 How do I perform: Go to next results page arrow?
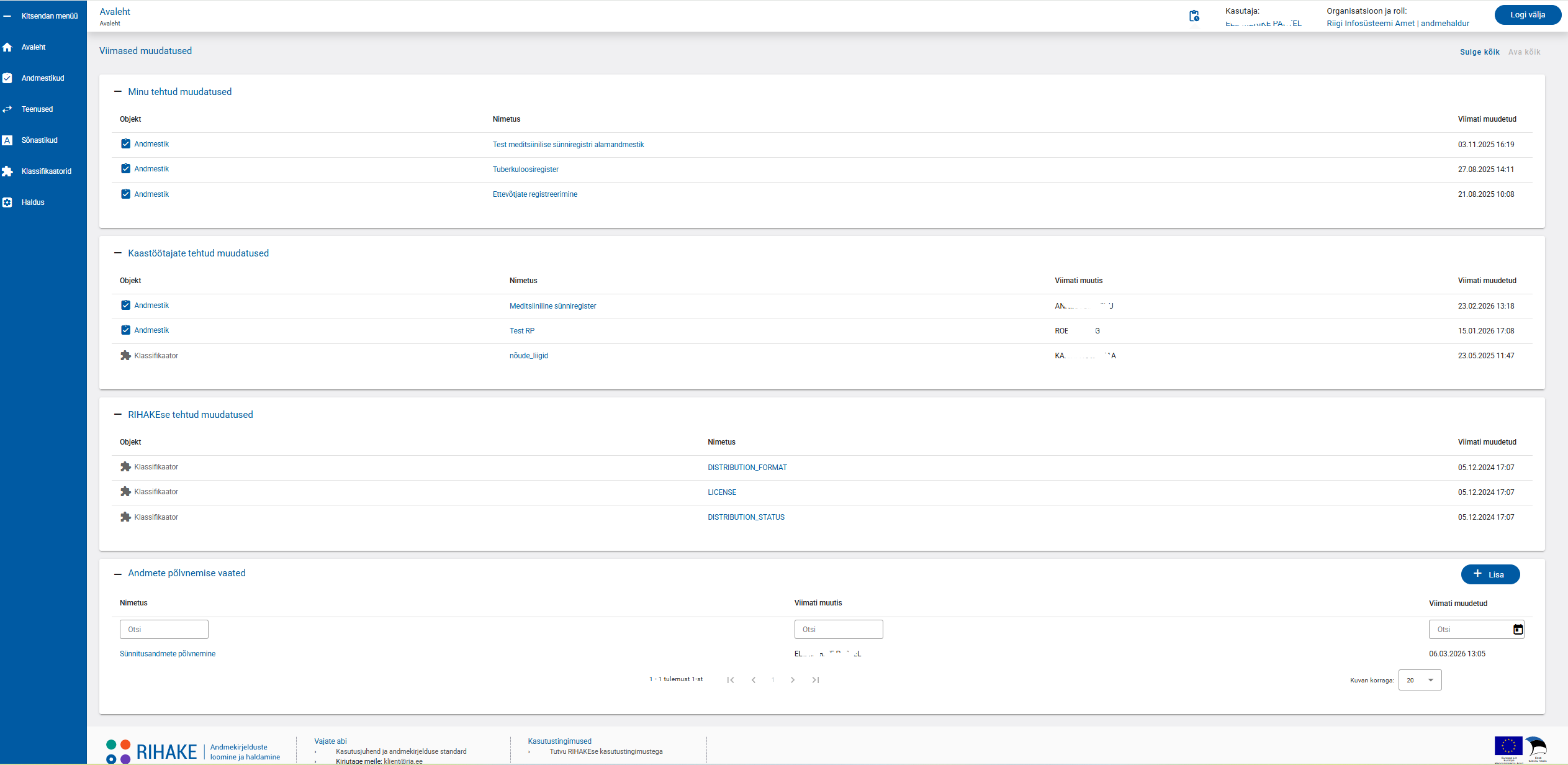(793, 680)
